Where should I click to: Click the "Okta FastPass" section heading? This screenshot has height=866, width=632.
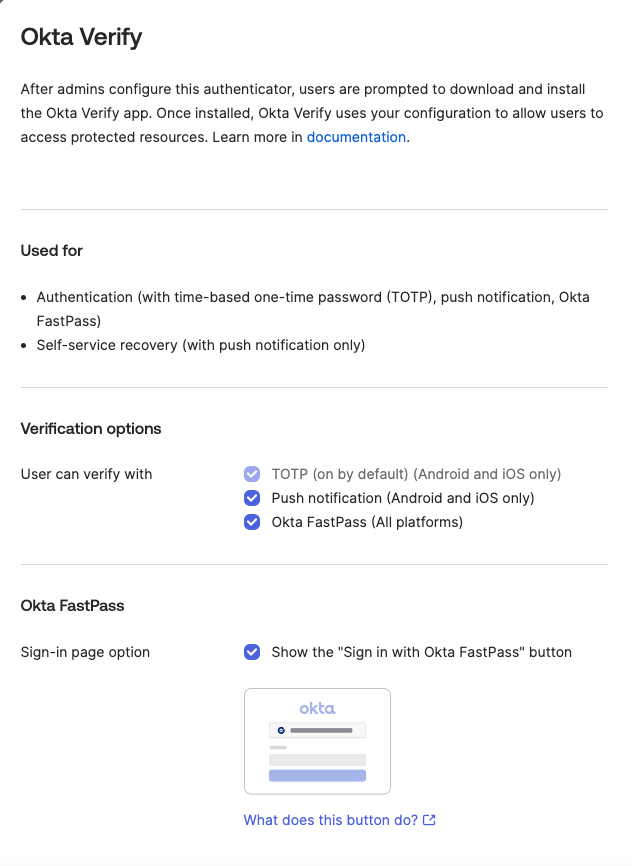pyautogui.click(x=72, y=605)
